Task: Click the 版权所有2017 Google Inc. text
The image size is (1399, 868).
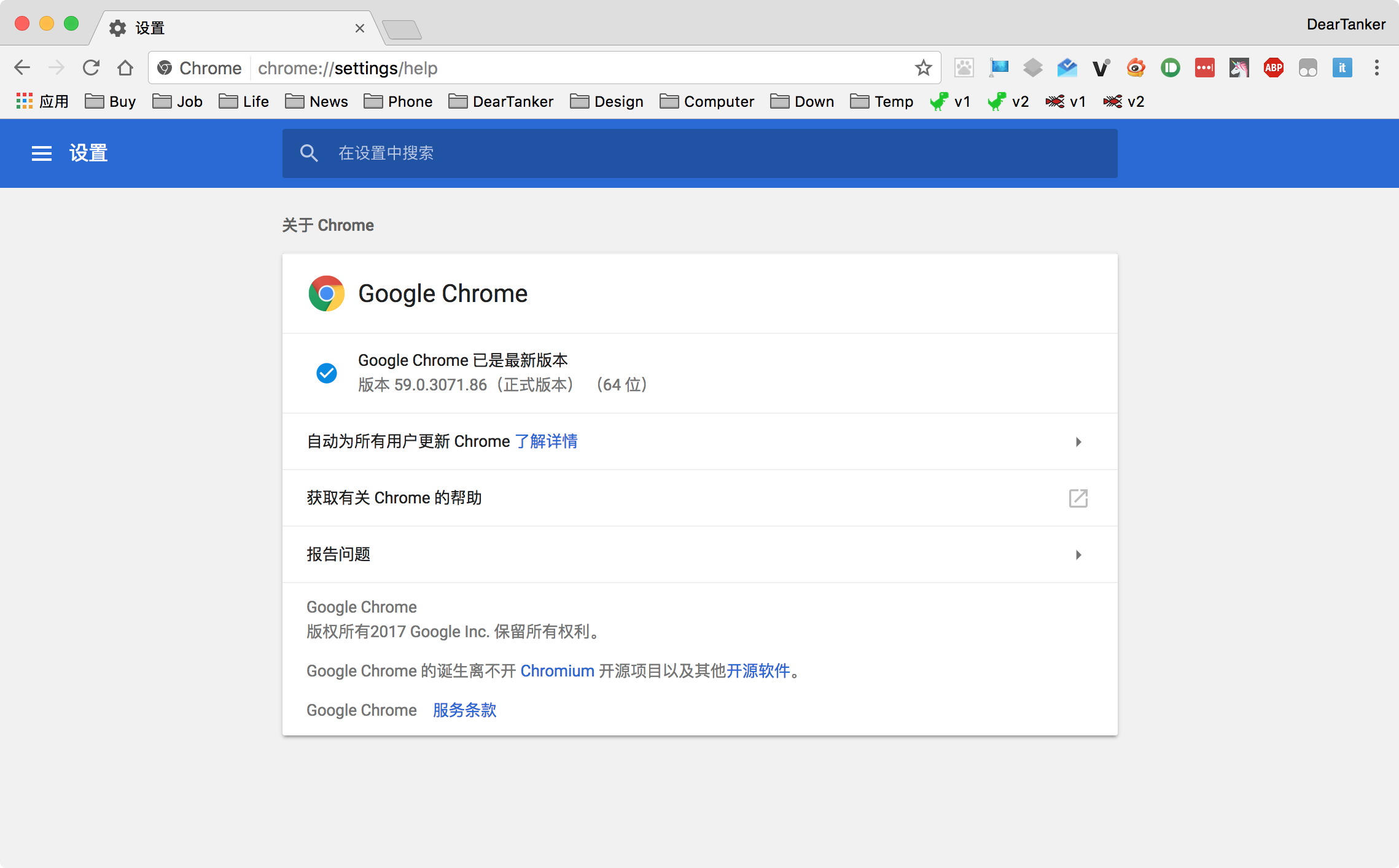Action: click(x=453, y=632)
